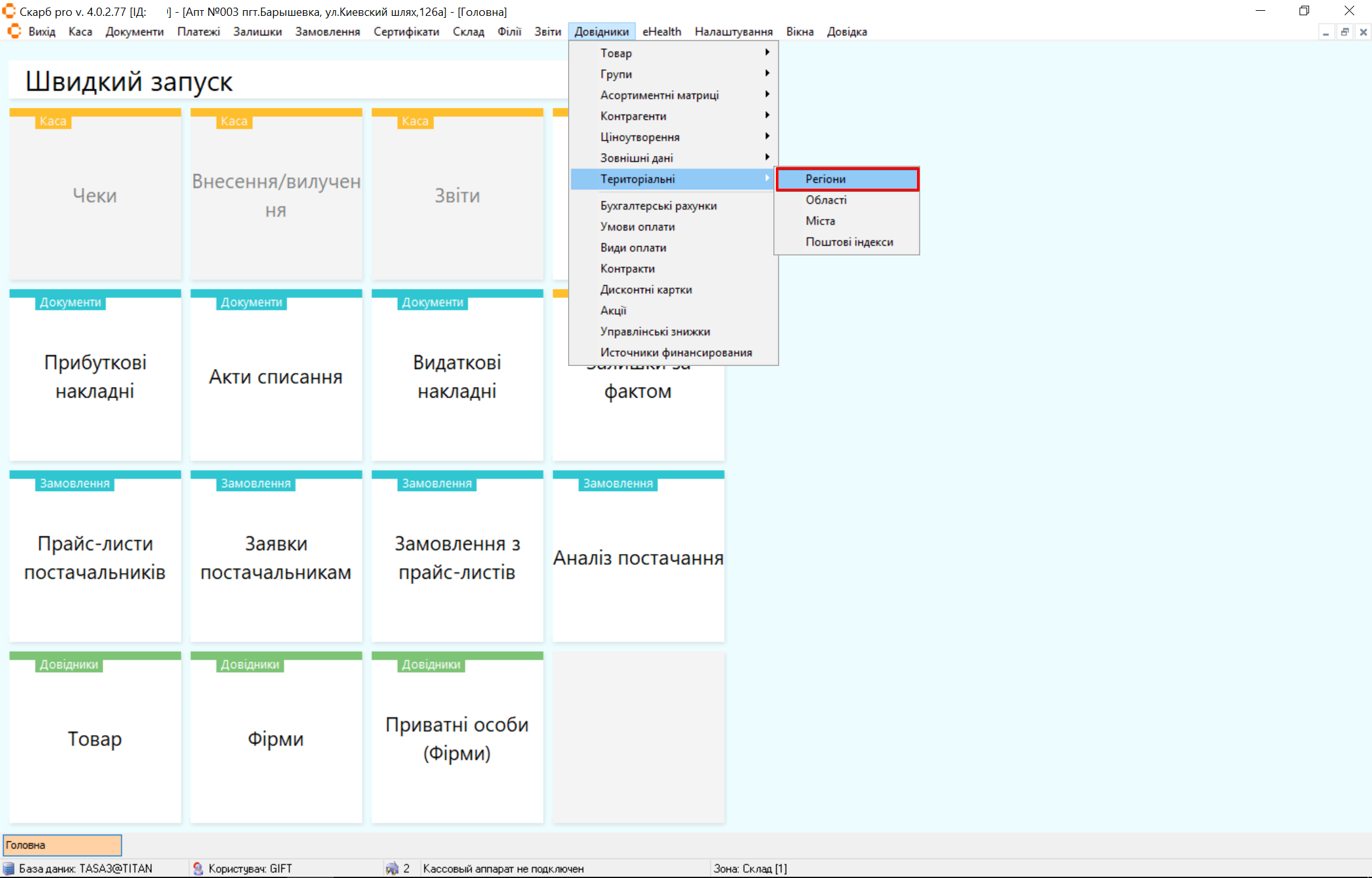Restore the inner MDI child window
This screenshot has height=878, width=1372.
1345,32
